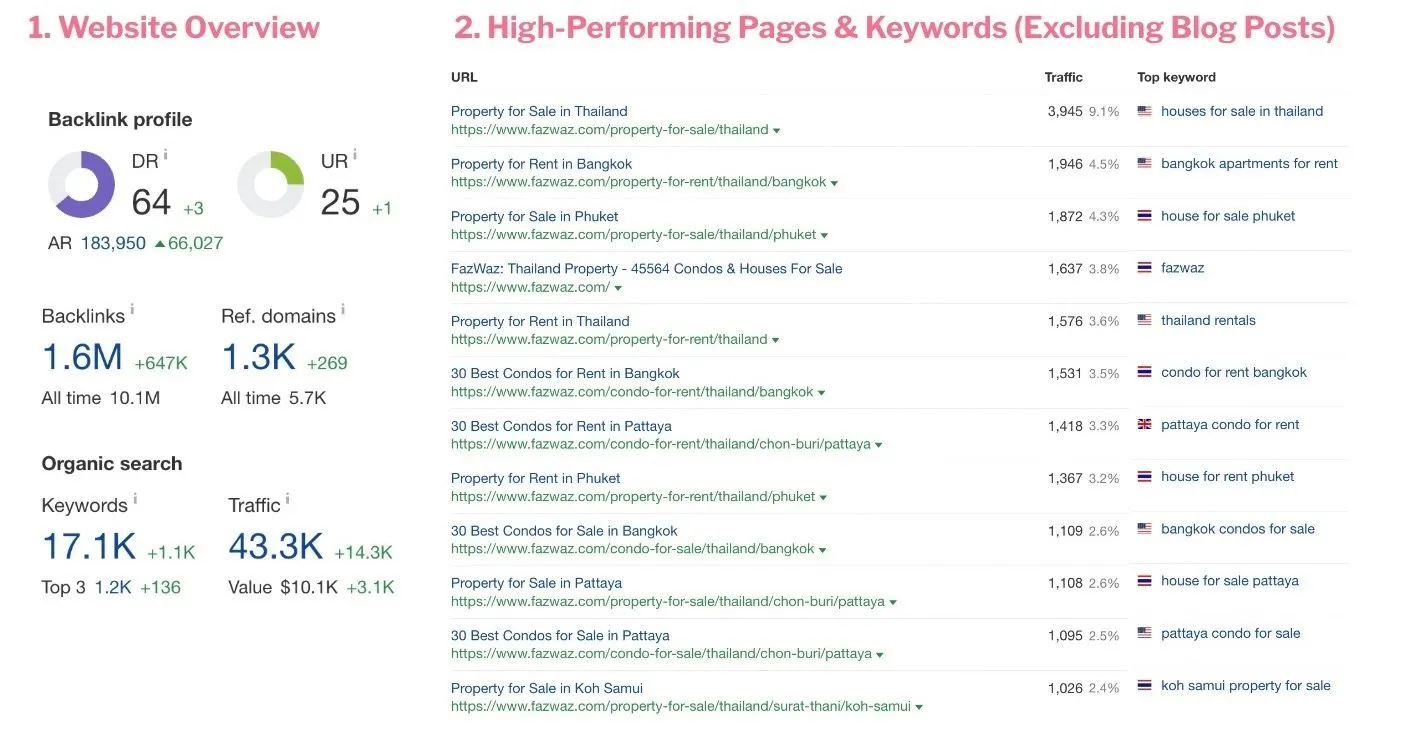Screen dimensions: 1402x747
Task: Open the Backlinks info tooltip icon
Action: coord(132,310)
